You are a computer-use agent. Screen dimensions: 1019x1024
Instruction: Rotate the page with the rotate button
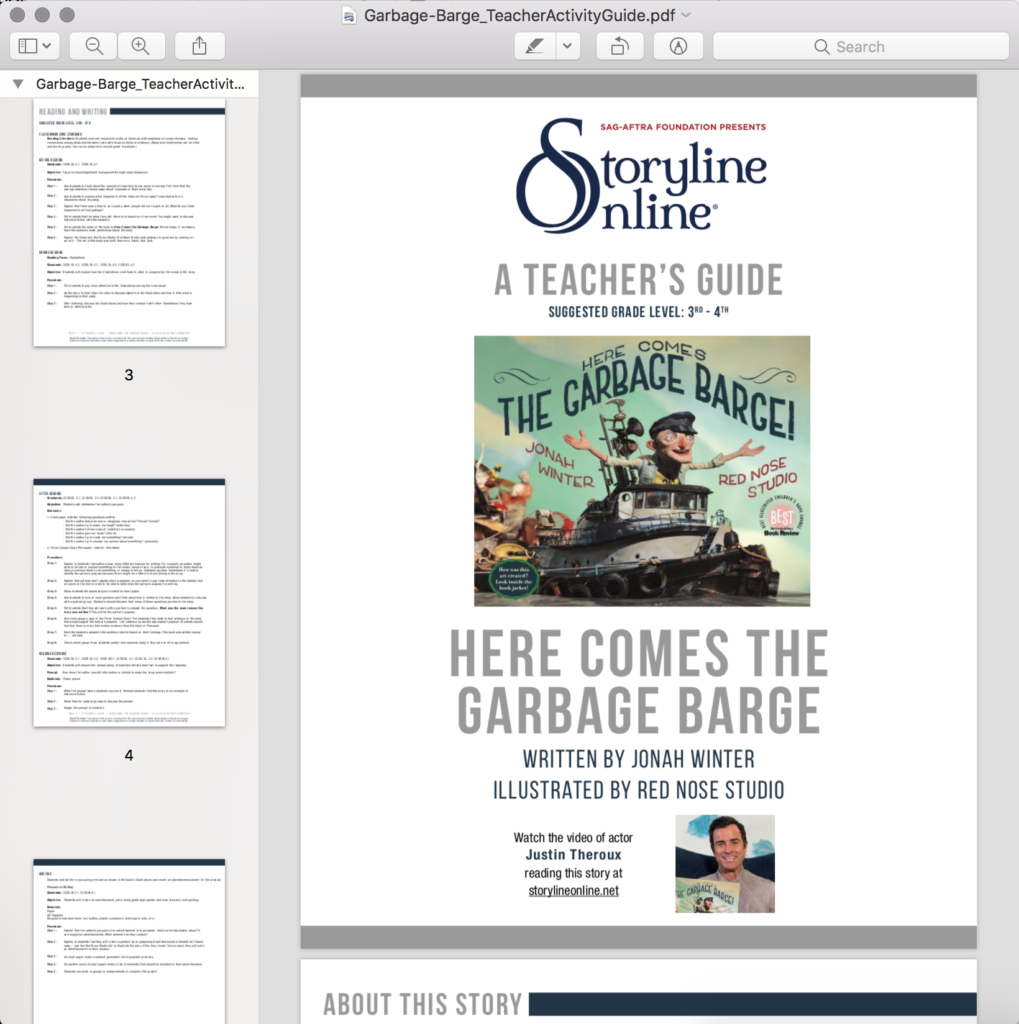tap(619, 46)
